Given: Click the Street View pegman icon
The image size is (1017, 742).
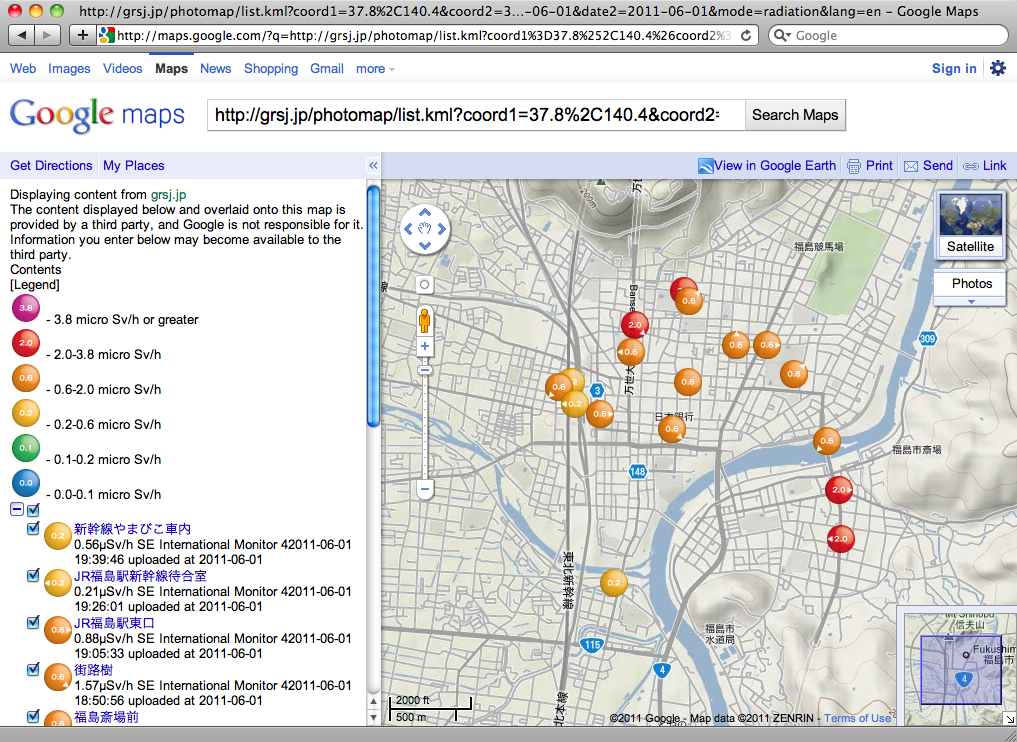Looking at the screenshot, I should click(424, 322).
